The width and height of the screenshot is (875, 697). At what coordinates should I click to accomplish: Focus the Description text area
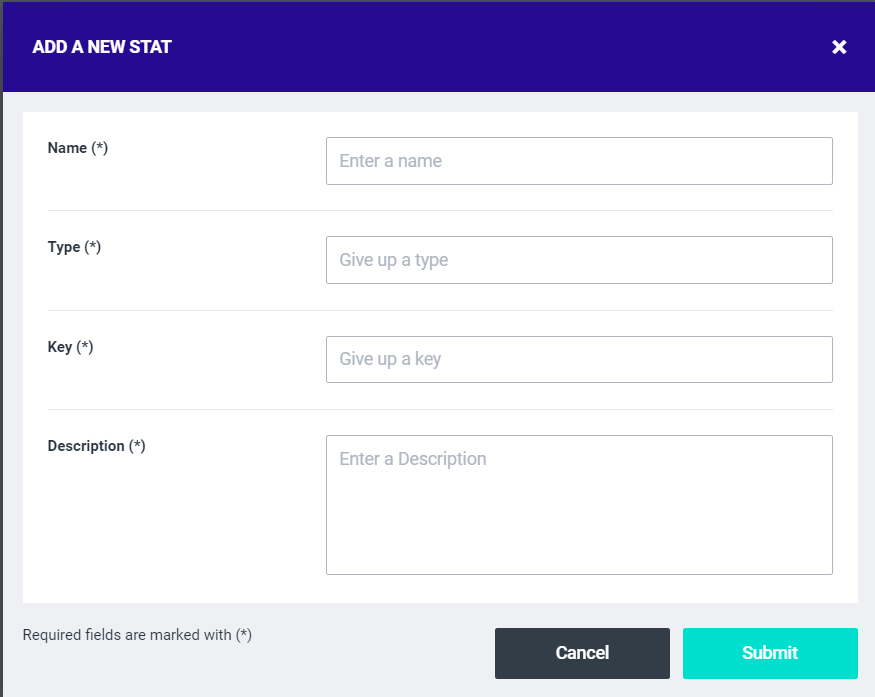(x=579, y=504)
